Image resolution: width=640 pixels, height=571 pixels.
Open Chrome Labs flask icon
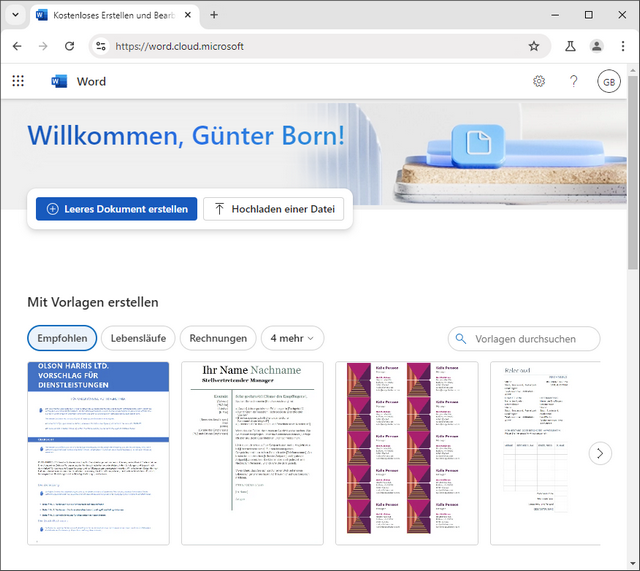coord(570,46)
